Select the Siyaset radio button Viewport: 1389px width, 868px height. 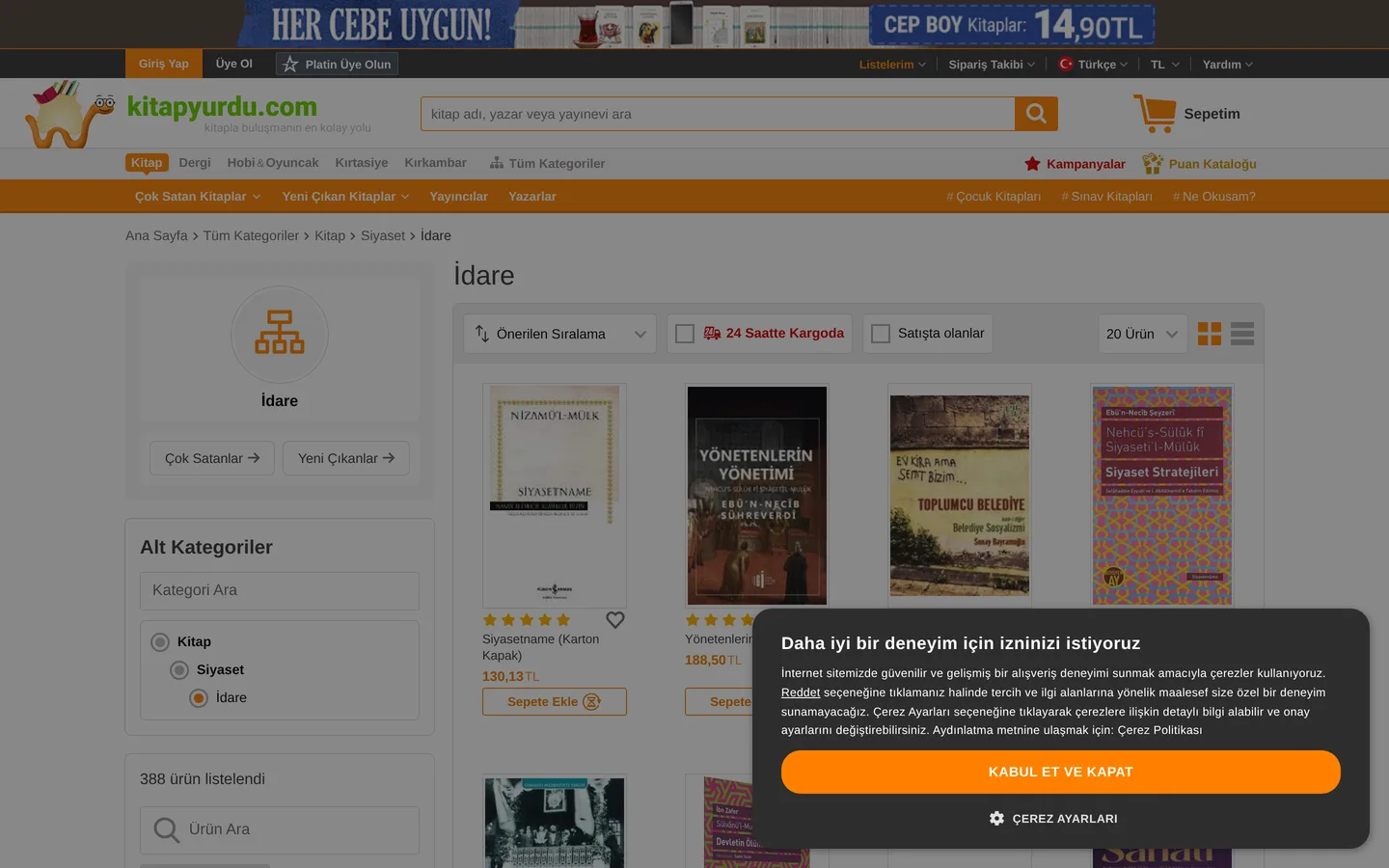[x=179, y=670]
